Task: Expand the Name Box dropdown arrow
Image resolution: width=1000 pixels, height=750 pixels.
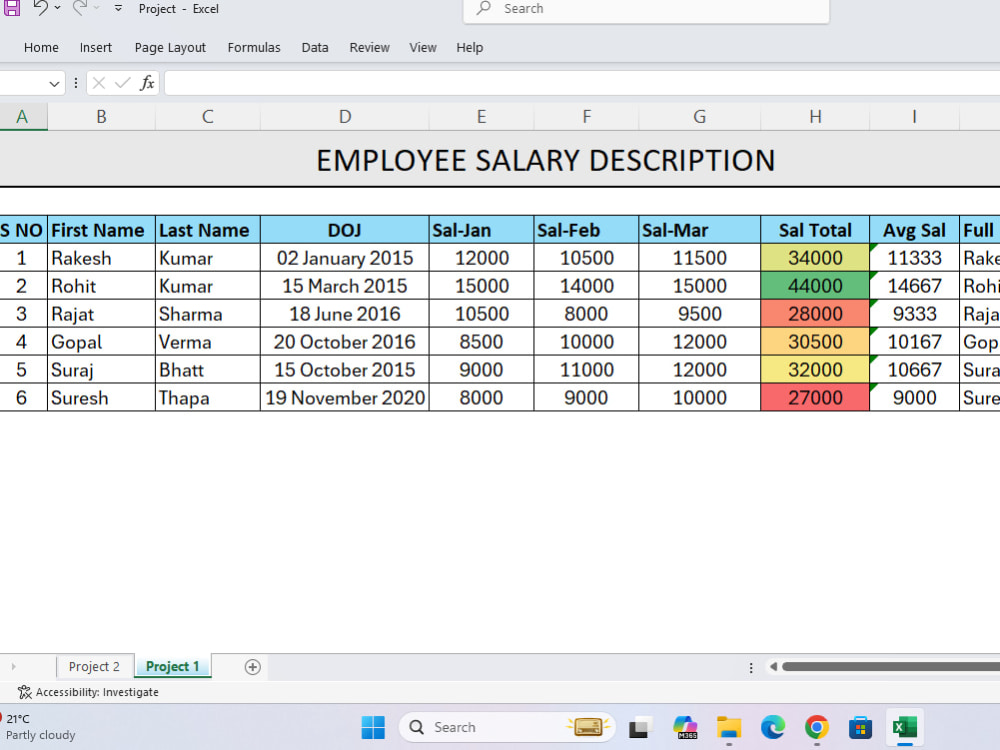Action: coord(54,84)
